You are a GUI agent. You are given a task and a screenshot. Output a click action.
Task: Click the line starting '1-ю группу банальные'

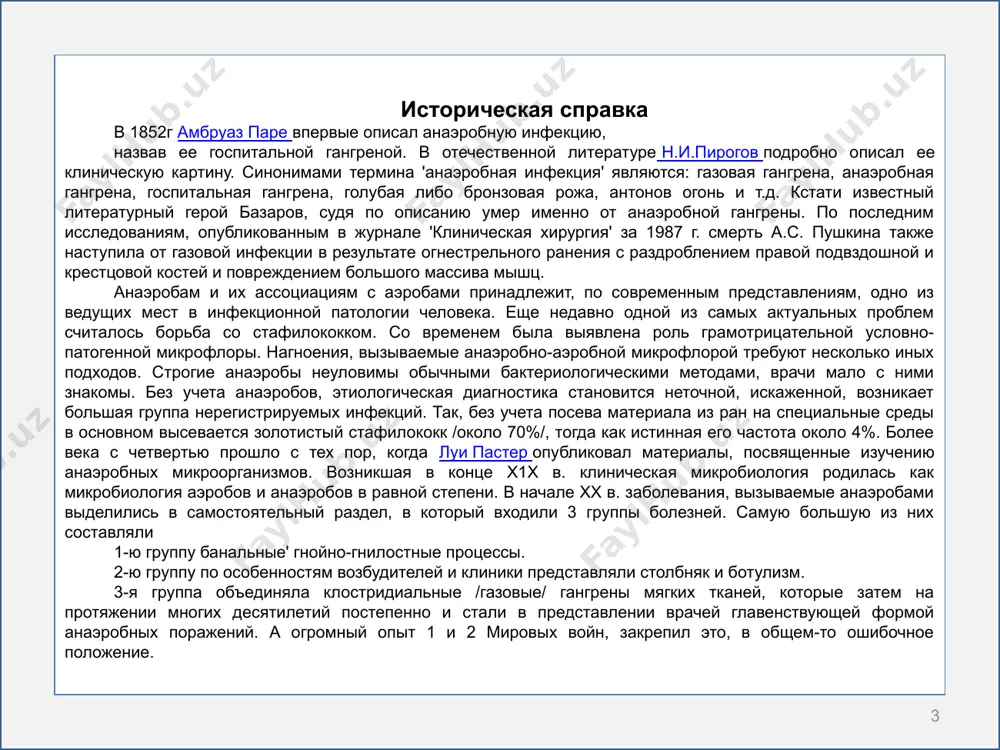click(320, 552)
